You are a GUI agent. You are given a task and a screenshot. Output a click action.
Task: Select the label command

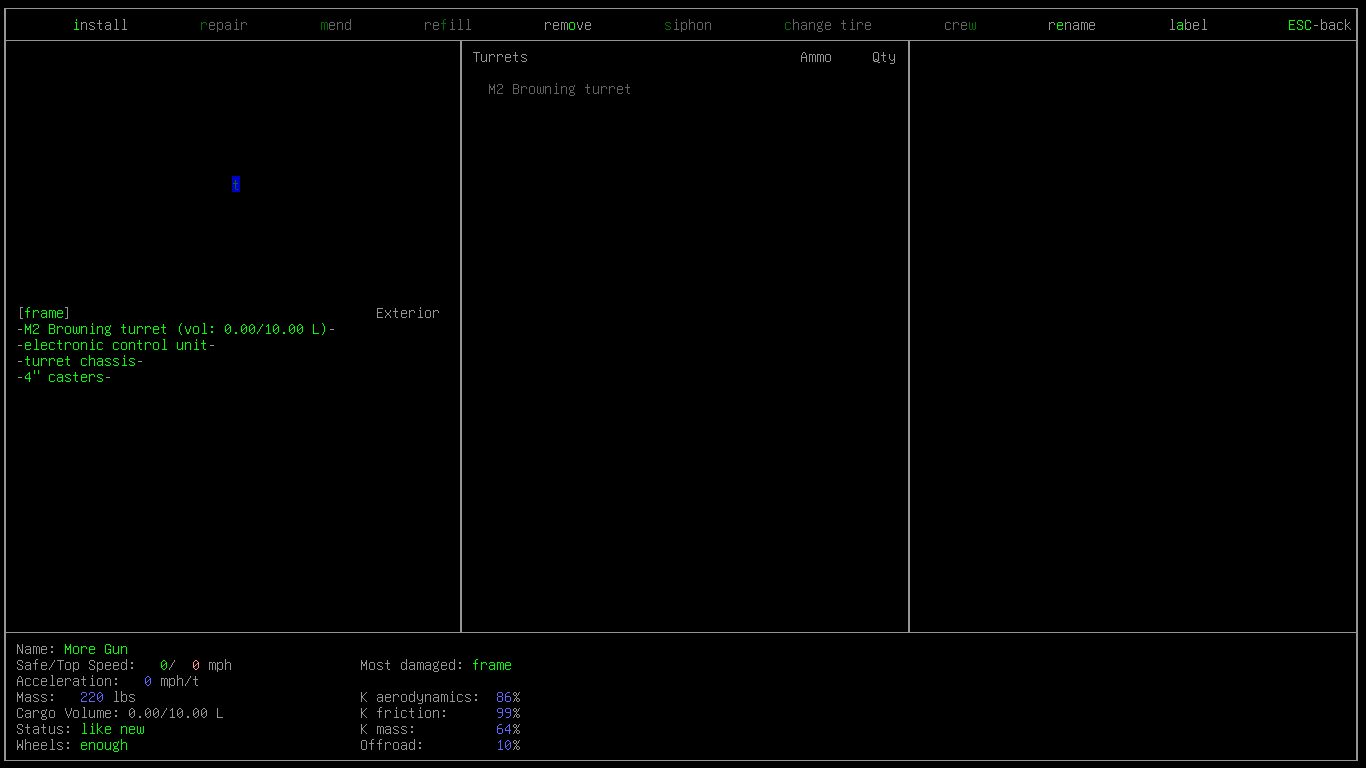coord(1188,25)
